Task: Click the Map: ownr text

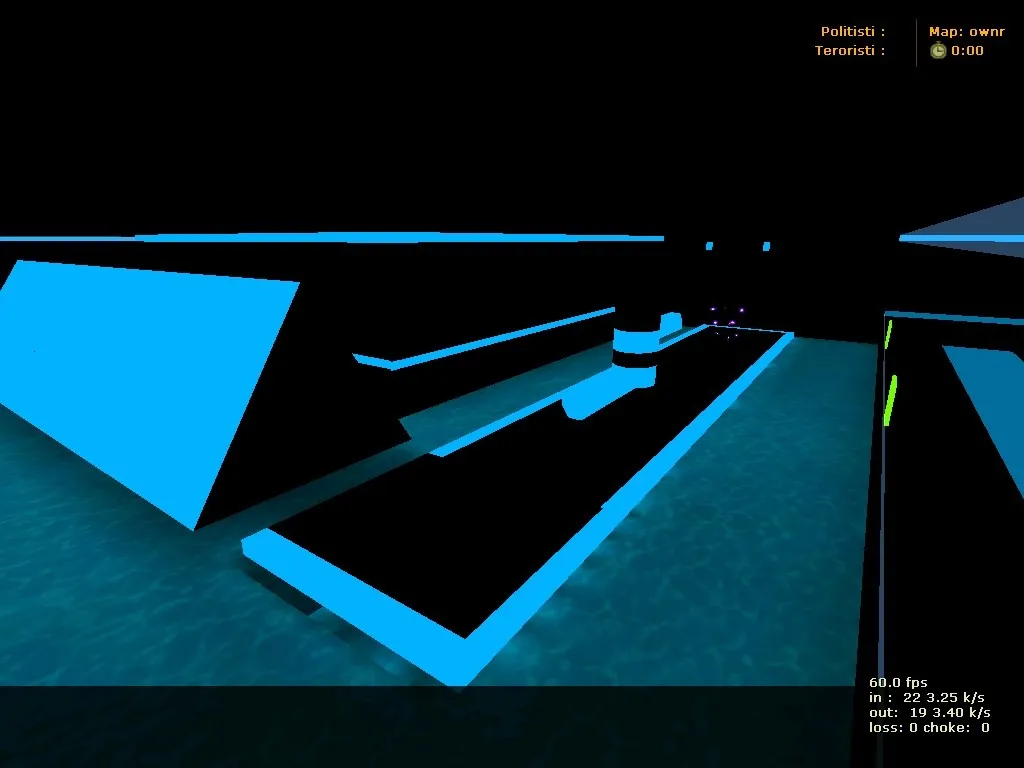Action: [966, 32]
